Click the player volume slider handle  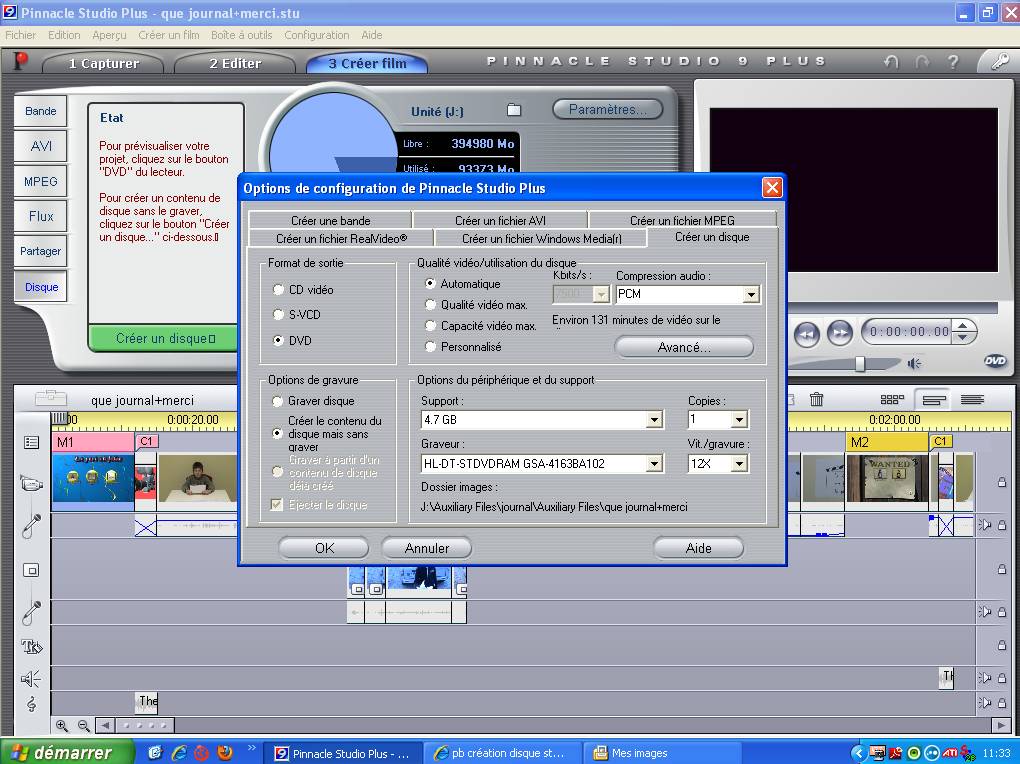tap(860, 363)
